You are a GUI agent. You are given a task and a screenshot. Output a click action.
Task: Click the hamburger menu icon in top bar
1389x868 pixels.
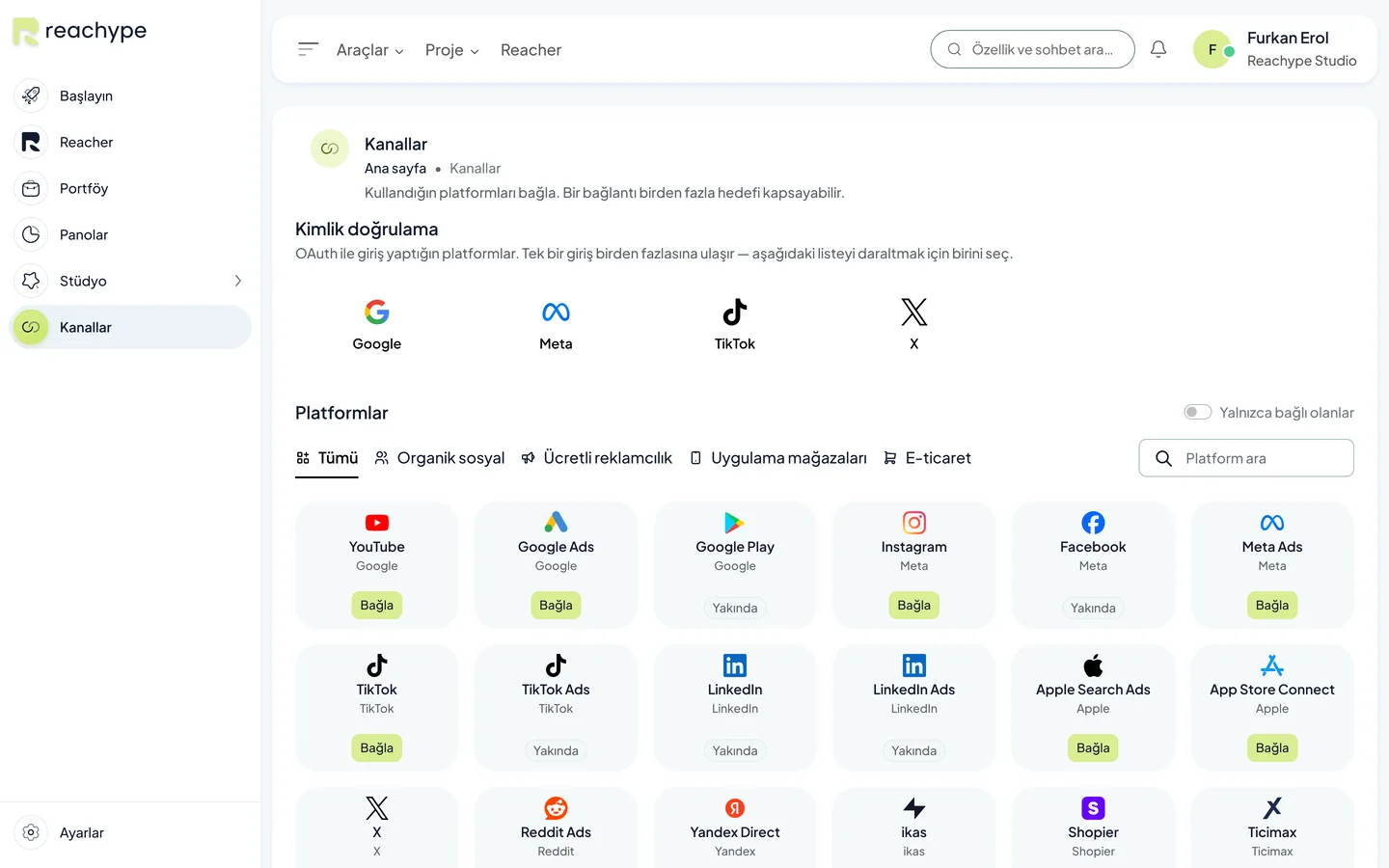(308, 49)
